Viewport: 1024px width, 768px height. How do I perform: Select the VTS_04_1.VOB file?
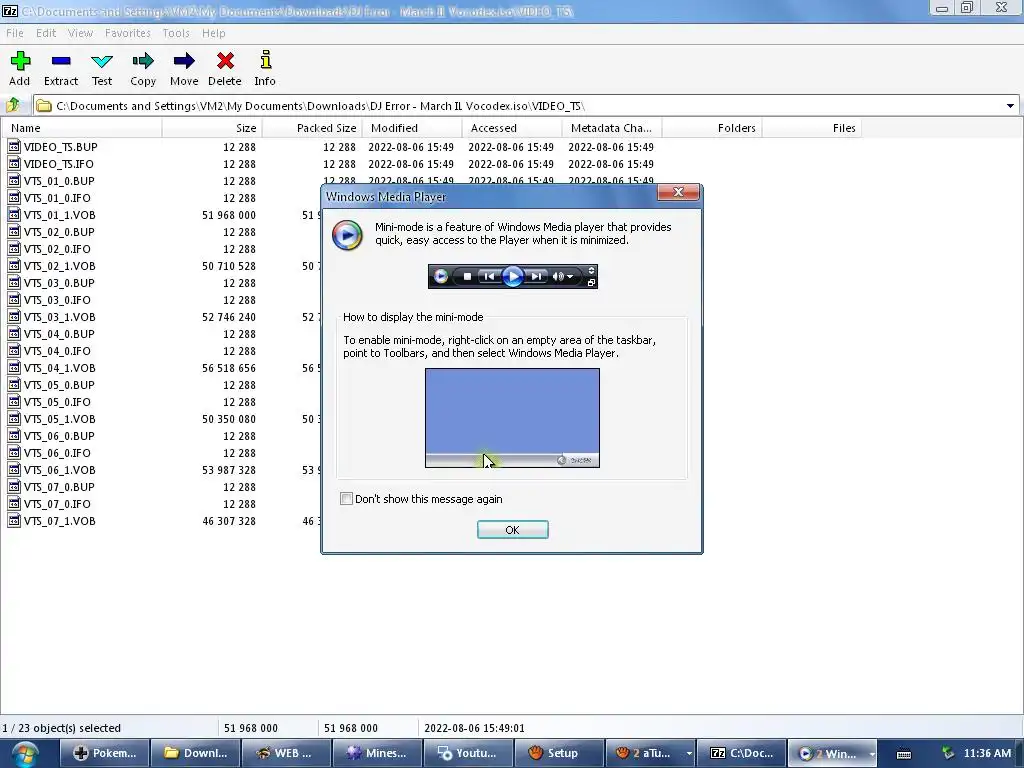click(59, 368)
